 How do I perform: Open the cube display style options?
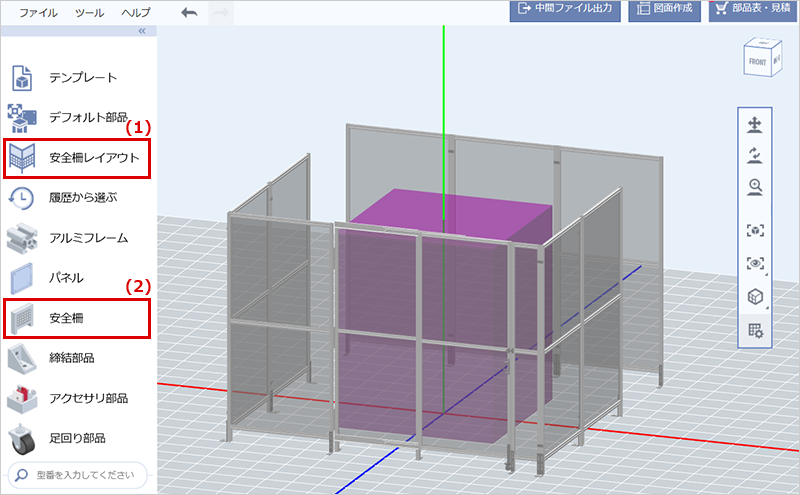coord(755,297)
